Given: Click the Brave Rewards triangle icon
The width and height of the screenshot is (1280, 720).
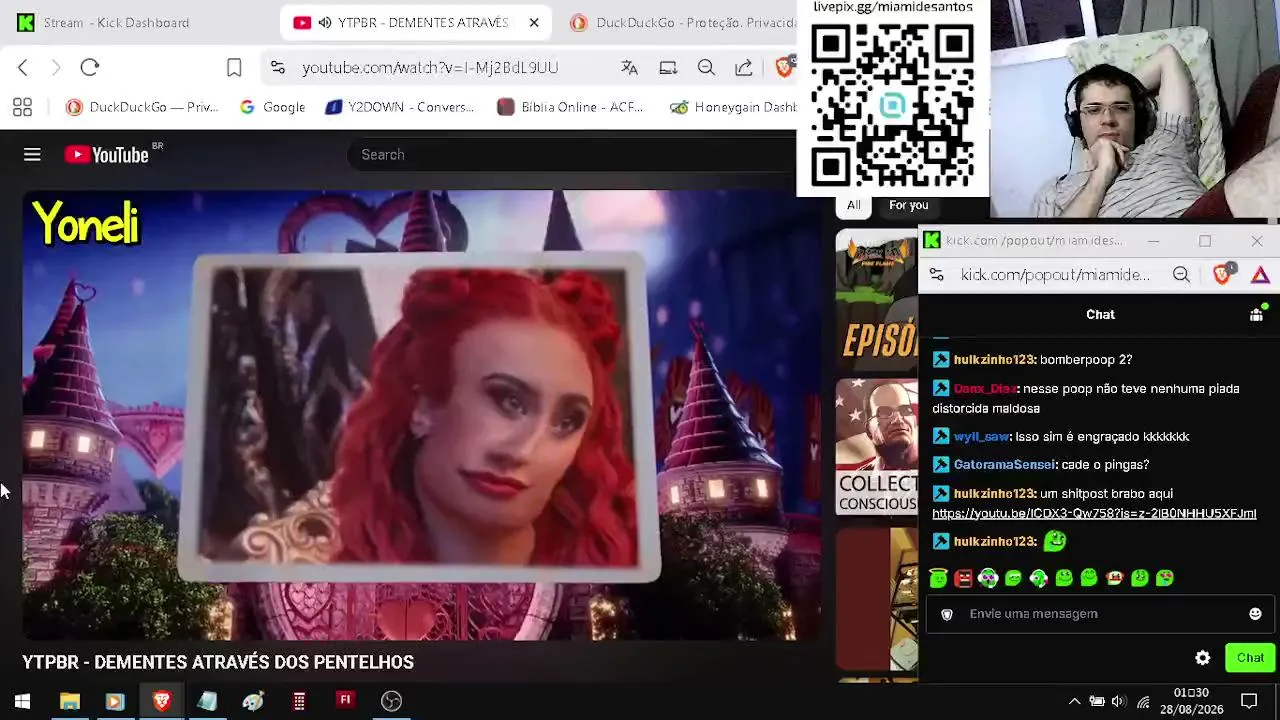Looking at the screenshot, I should (x=1260, y=274).
